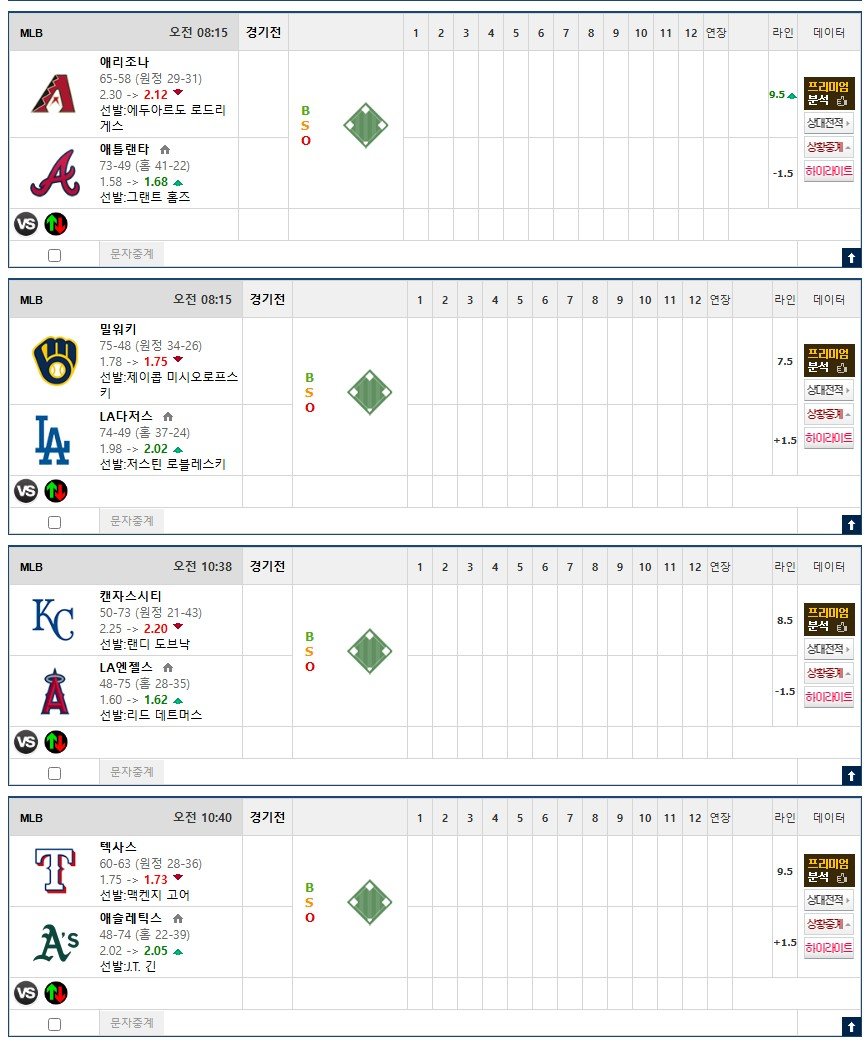
Task: Expand 상대전적 for the Arizona-Atlanta game
Action: (828, 123)
